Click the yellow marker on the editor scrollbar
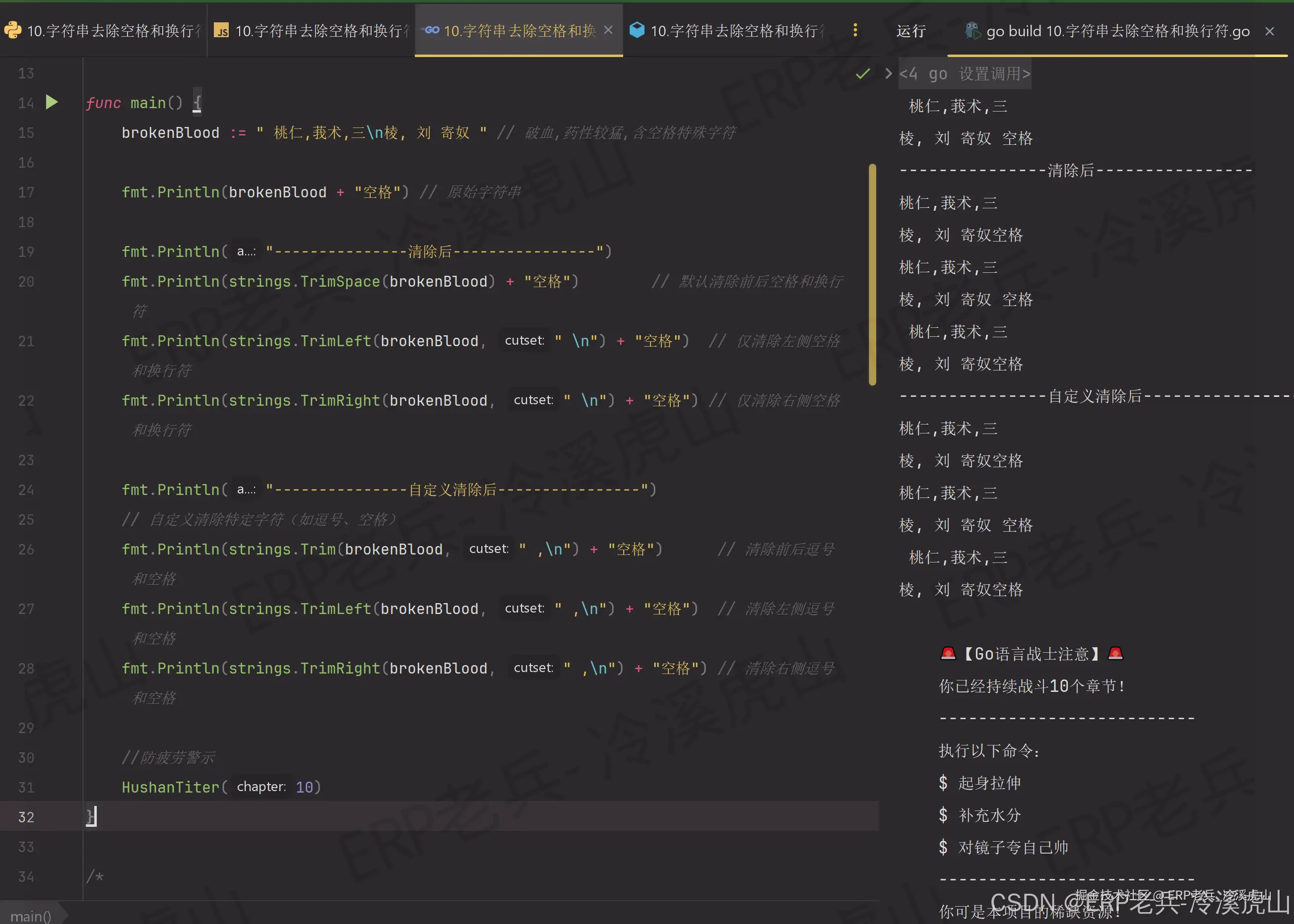Screen dimensions: 1294x924 pos(872,274)
